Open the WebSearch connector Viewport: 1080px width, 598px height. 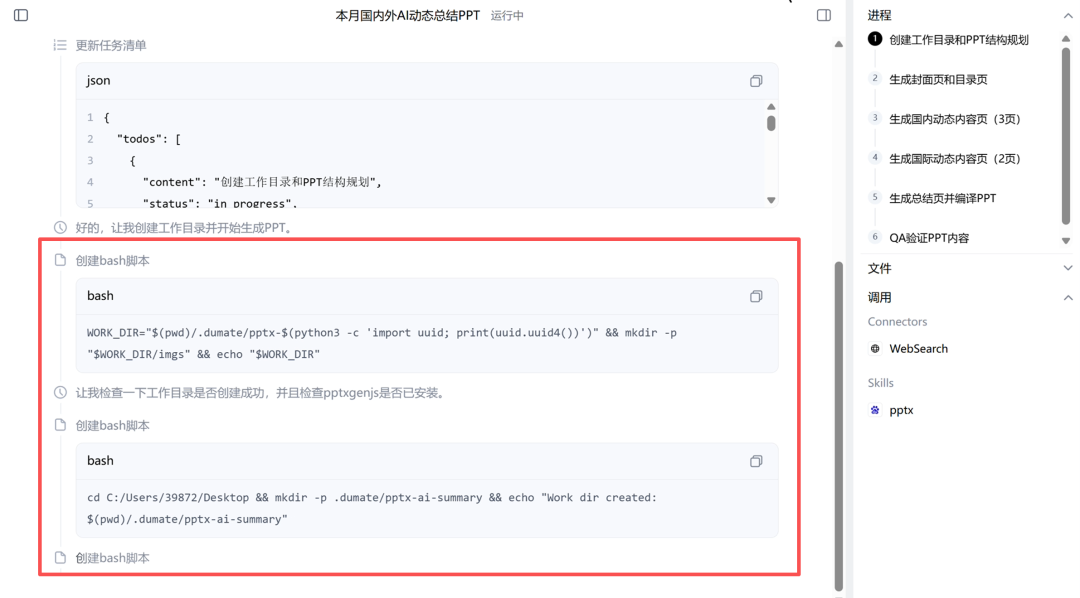(x=918, y=349)
